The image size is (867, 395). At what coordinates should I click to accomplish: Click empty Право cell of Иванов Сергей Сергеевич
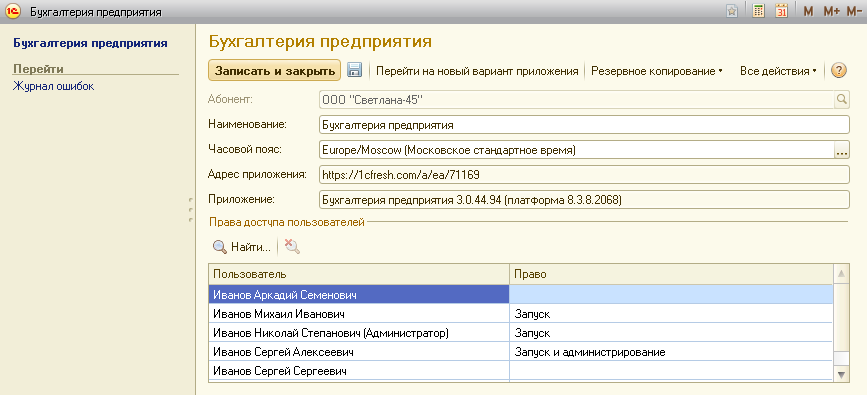[671, 371]
